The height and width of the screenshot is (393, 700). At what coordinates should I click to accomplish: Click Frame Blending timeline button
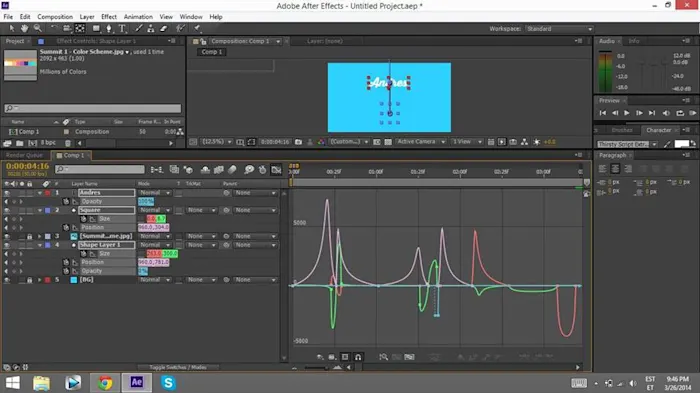tap(219, 170)
